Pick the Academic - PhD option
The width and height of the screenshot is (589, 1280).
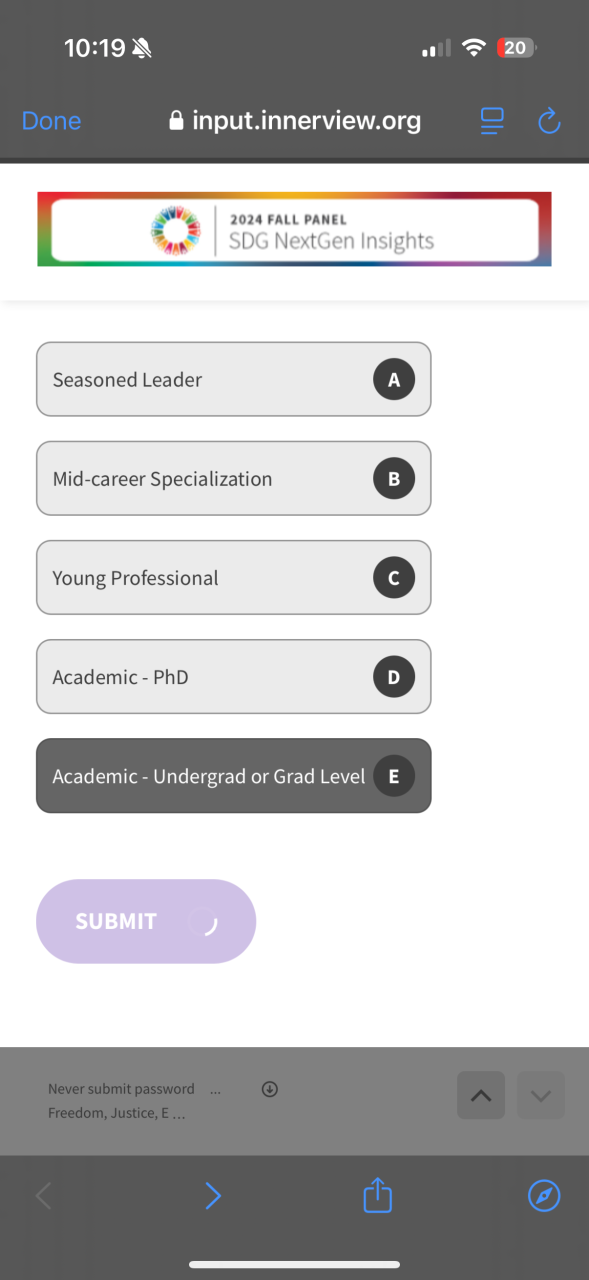[x=234, y=676]
